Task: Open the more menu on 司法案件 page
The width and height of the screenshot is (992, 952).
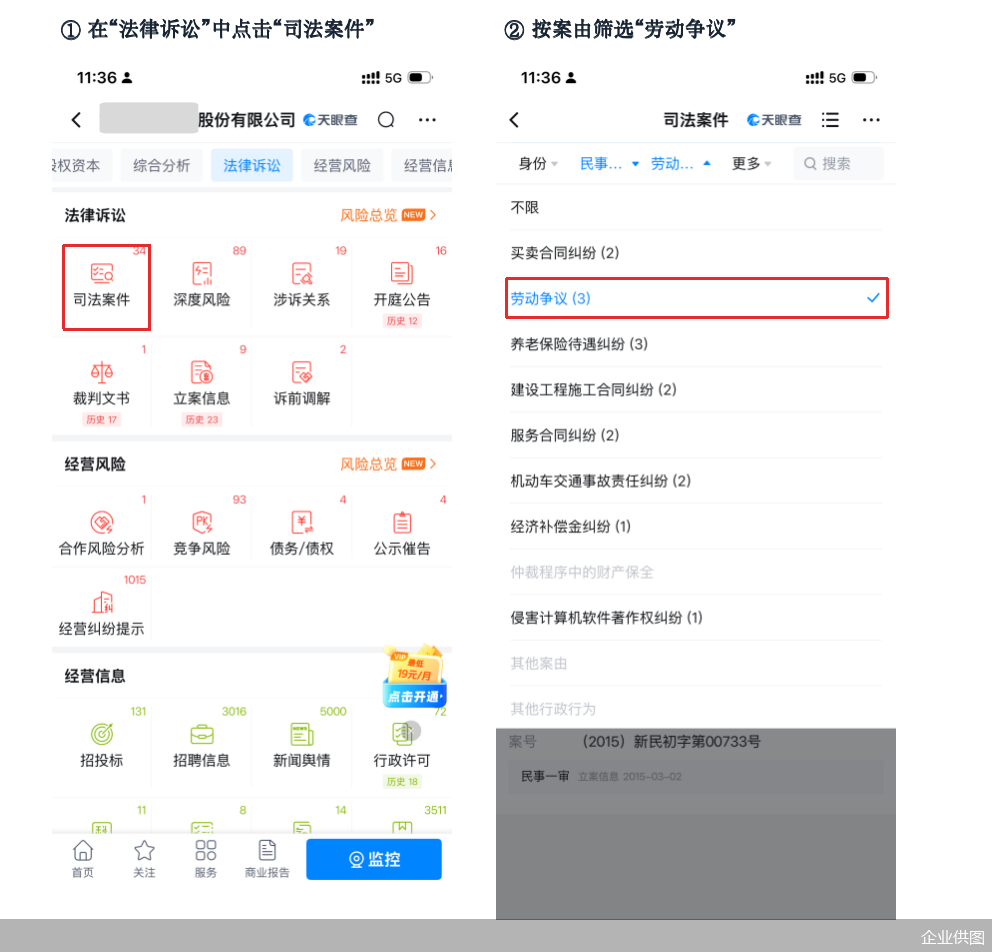Action: pos(871,120)
